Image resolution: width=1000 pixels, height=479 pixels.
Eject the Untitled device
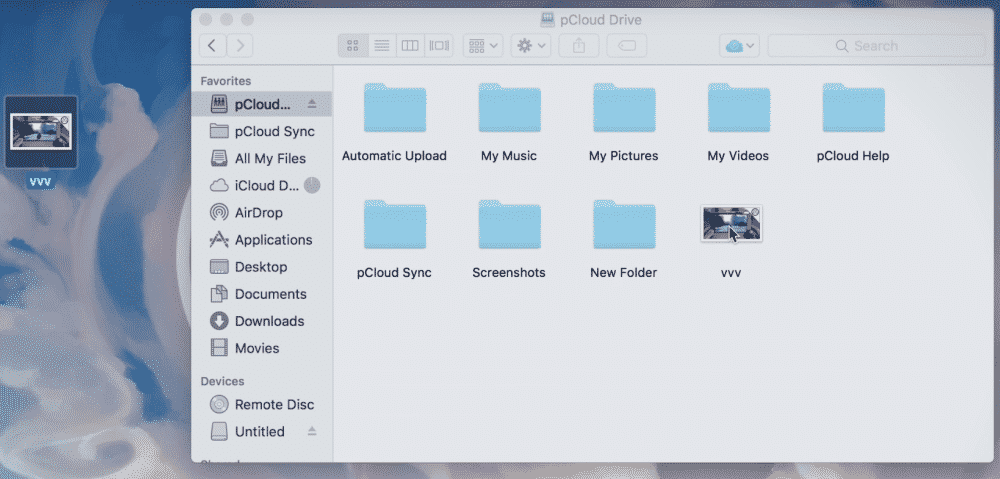312,431
